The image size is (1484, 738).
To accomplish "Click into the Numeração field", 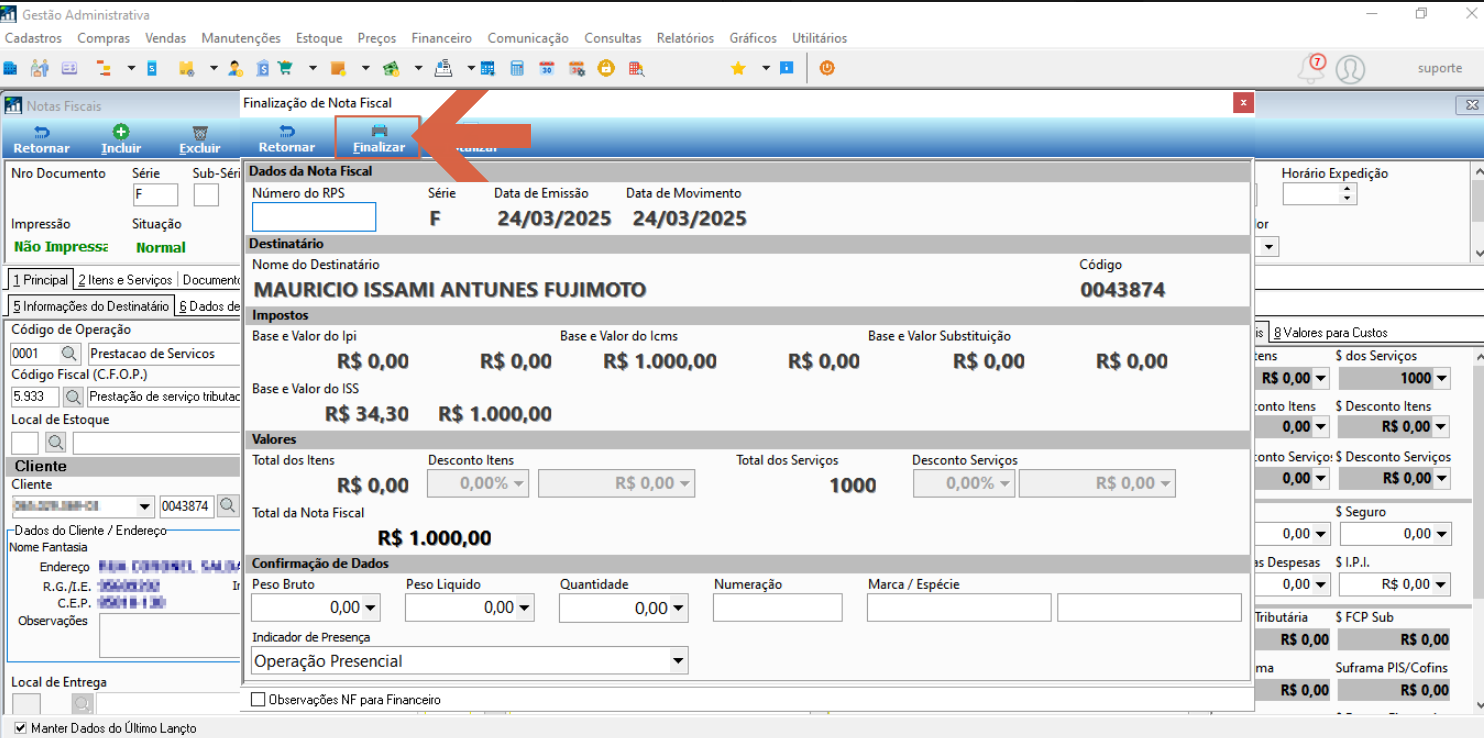I will point(778,607).
